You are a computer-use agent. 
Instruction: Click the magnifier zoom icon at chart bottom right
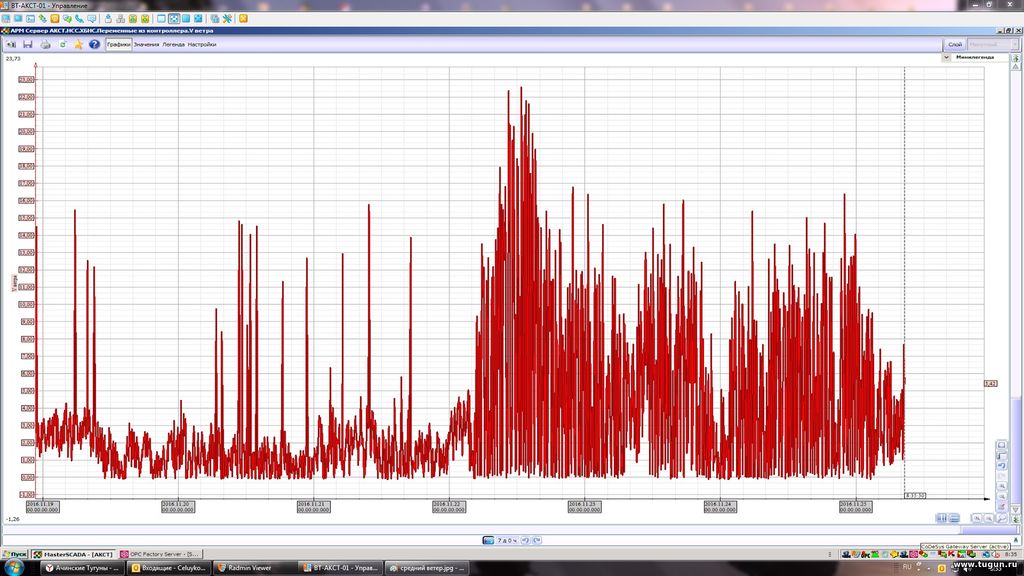(1001, 519)
